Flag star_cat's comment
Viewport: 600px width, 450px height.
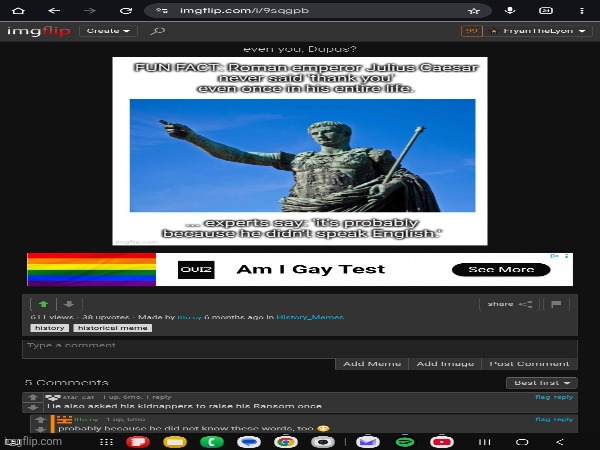[543, 397]
